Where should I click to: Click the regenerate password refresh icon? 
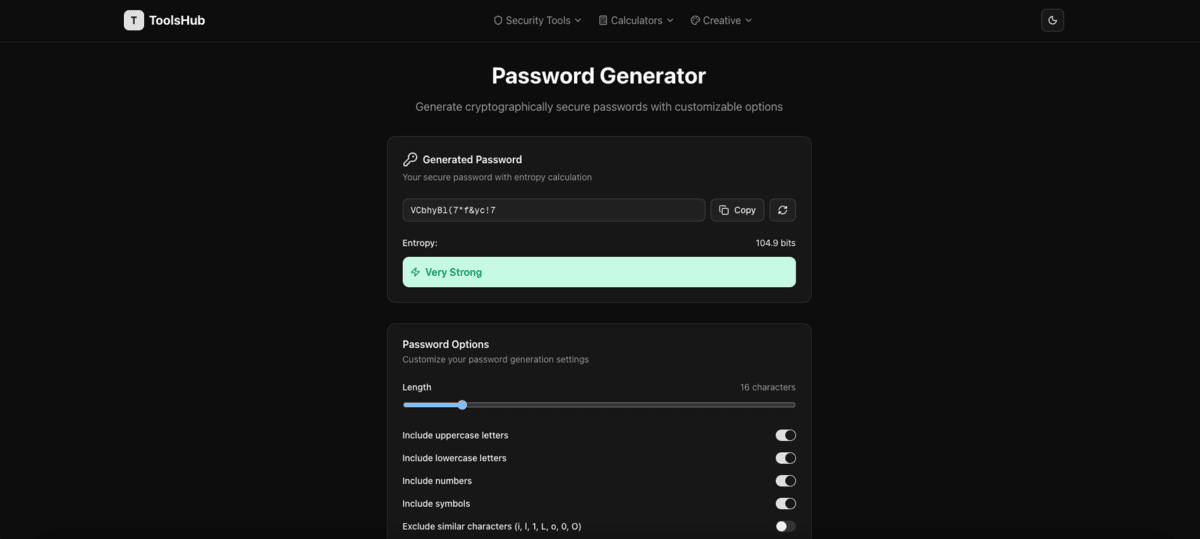(x=782, y=210)
